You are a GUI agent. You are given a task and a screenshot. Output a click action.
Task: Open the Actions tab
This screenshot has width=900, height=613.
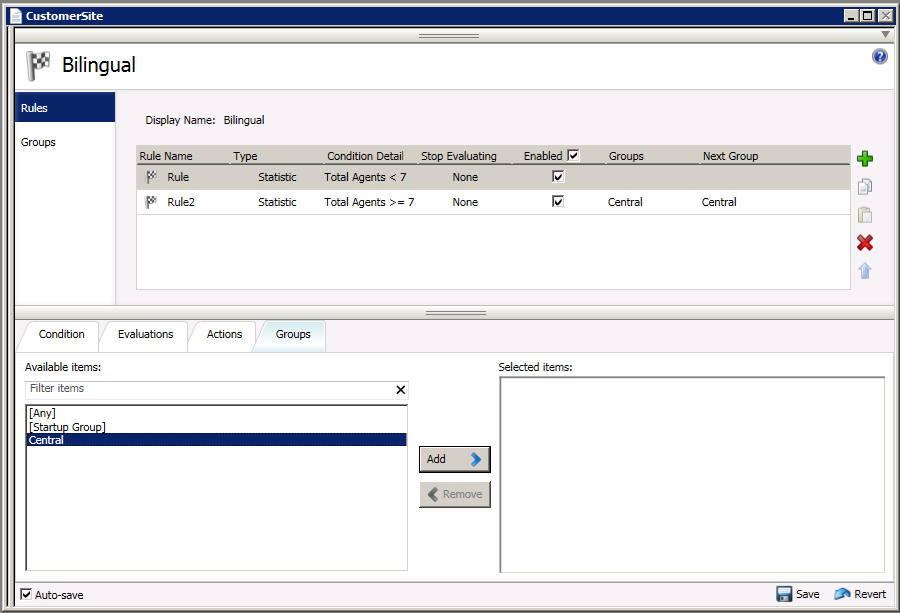224,334
